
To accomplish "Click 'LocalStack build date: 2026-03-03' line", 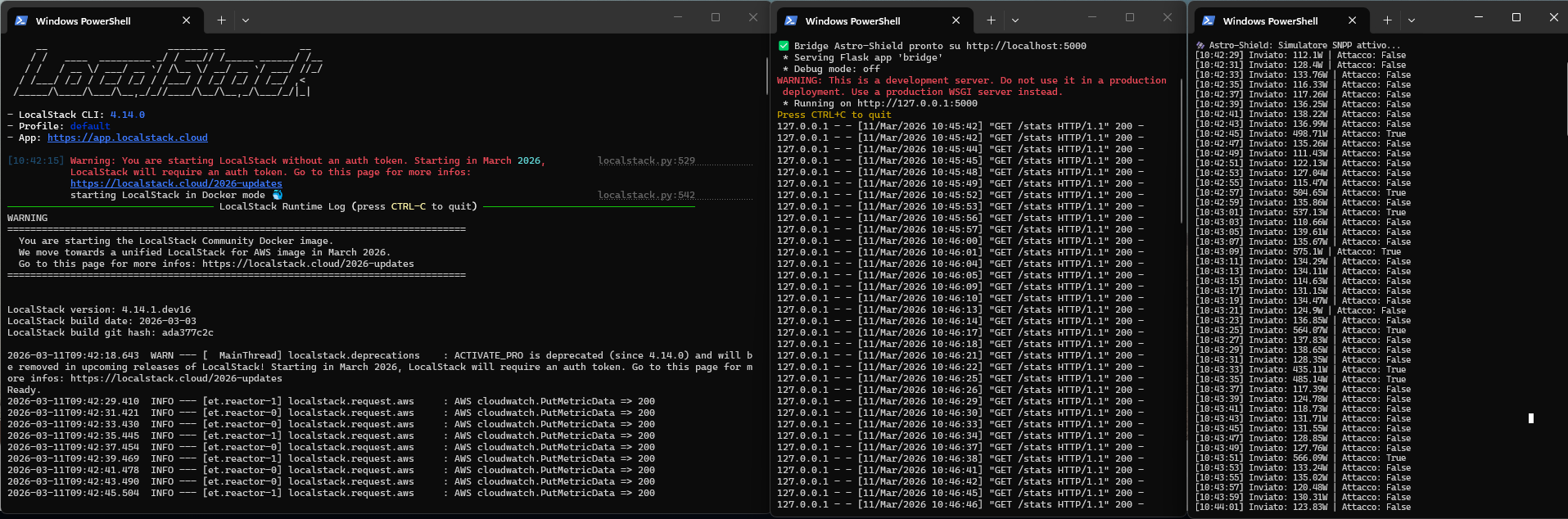I will click(102, 321).
